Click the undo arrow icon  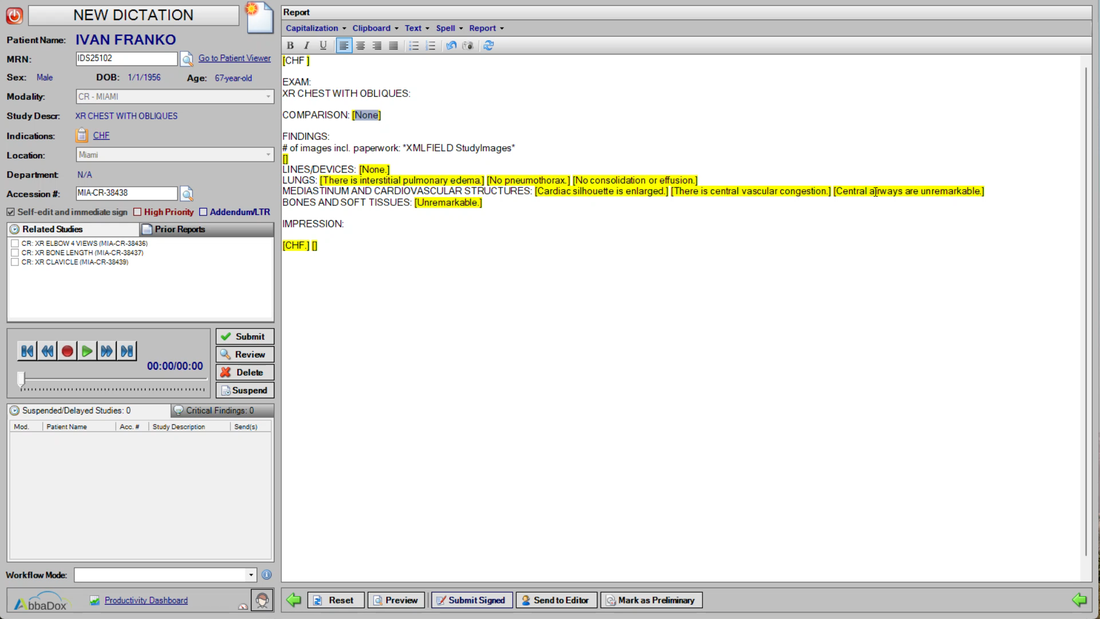451,46
